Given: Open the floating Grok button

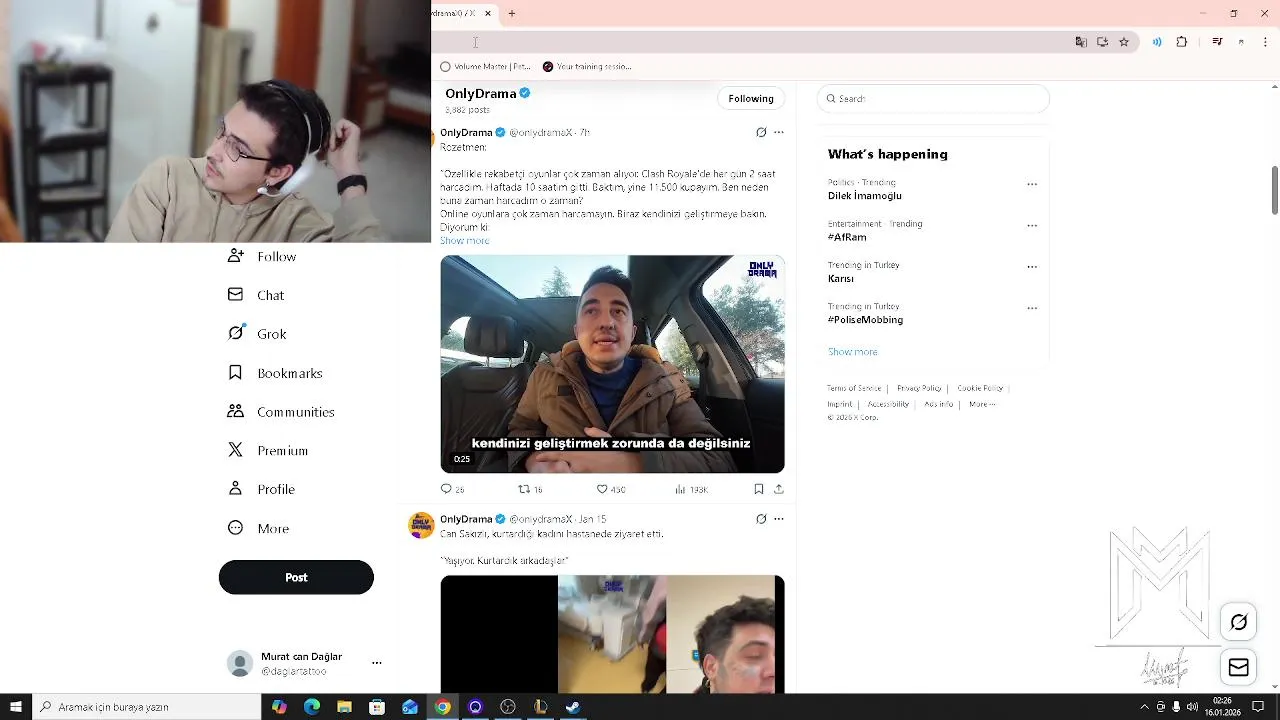Looking at the screenshot, I should click(1239, 622).
